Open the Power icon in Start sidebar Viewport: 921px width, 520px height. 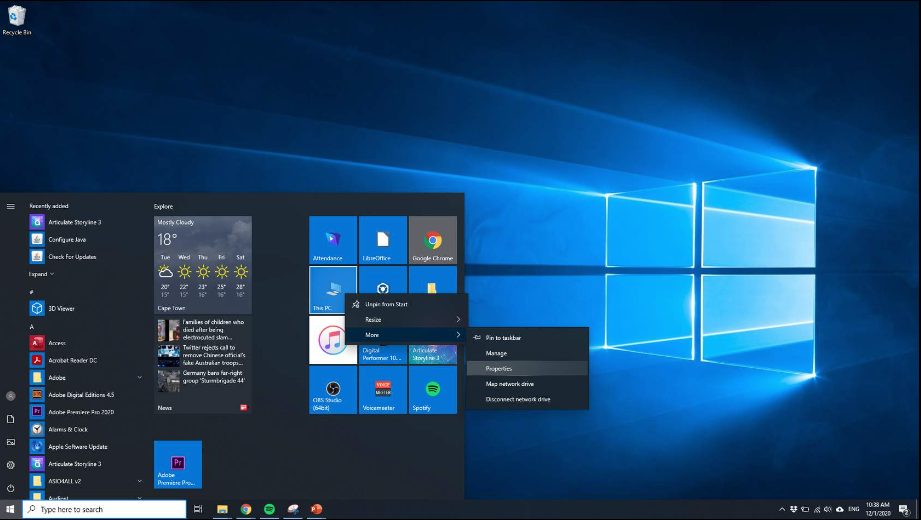coord(11,488)
